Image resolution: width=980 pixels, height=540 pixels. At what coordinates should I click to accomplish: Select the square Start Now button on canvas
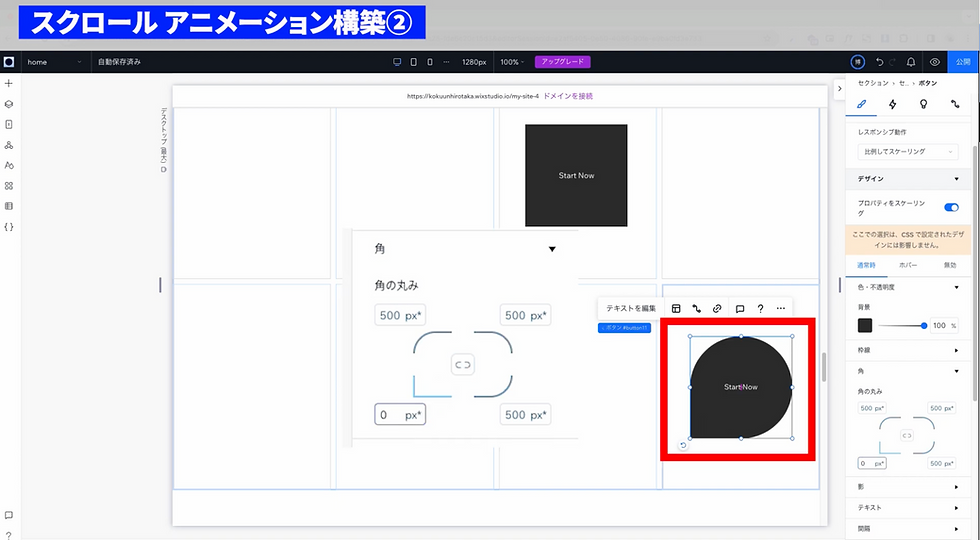click(576, 175)
